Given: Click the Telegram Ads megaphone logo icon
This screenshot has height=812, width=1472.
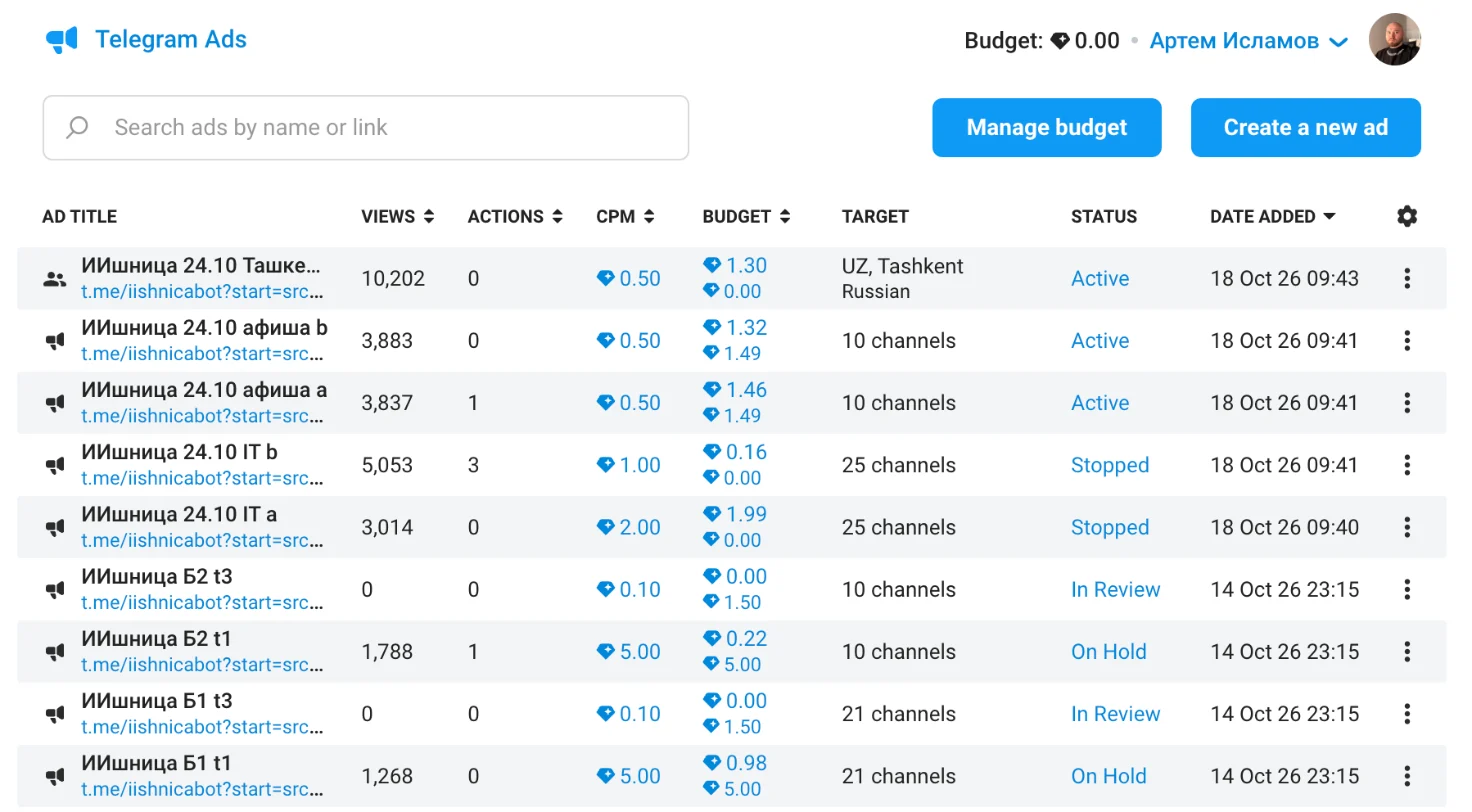Looking at the screenshot, I should coord(61,40).
